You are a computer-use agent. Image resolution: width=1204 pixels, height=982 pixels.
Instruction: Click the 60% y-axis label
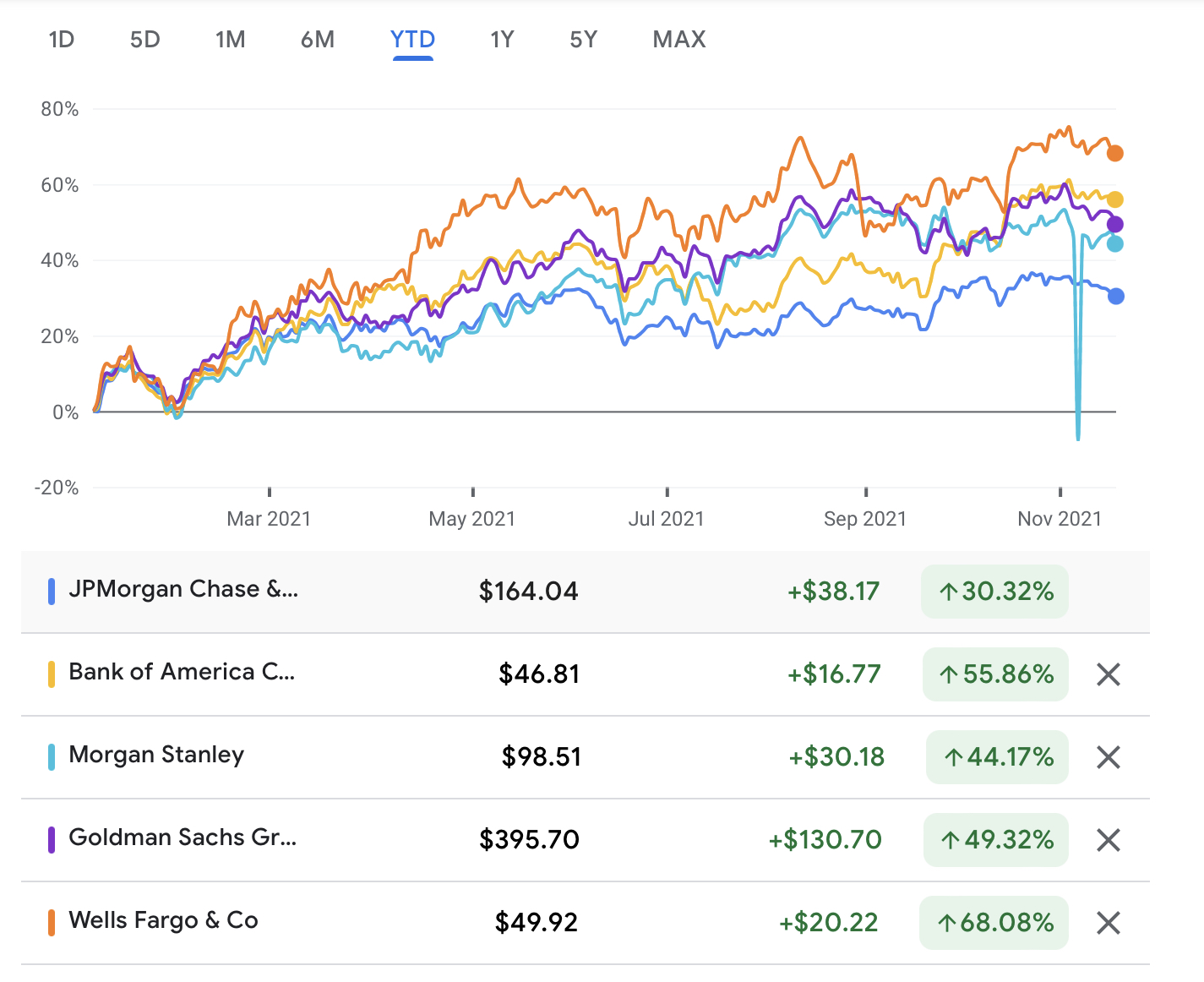pyautogui.click(x=60, y=185)
